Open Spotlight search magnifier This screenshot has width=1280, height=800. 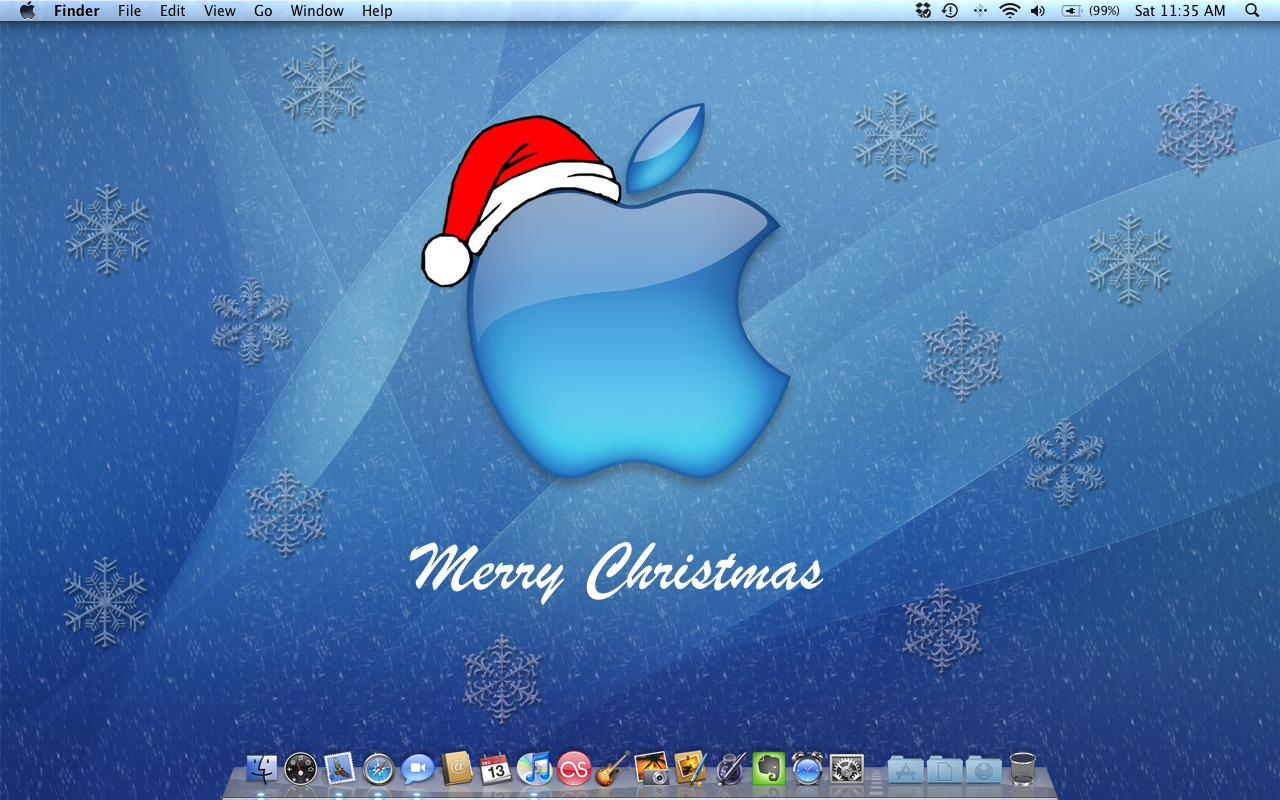point(1252,11)
